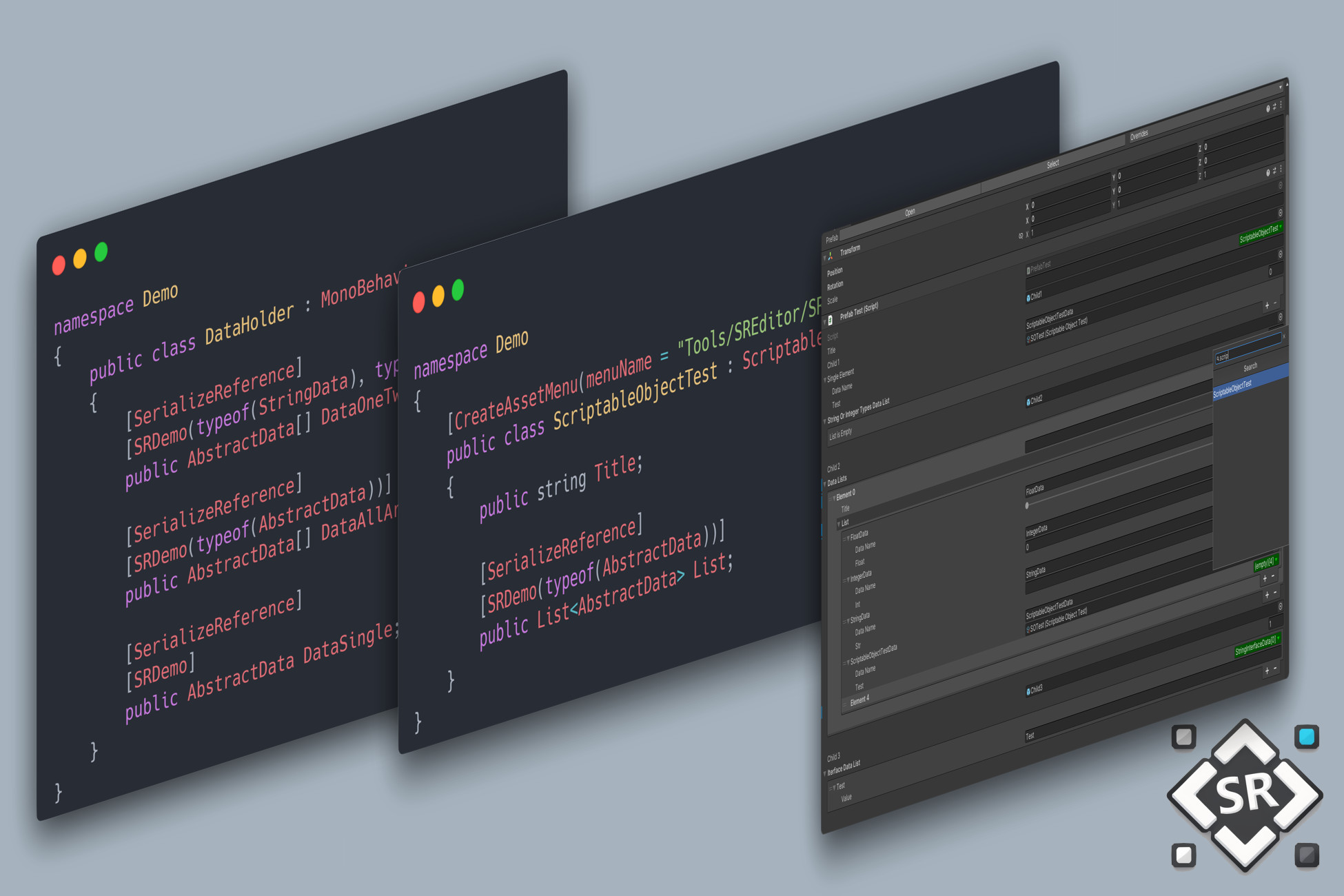Collapse the Transform component foldout
Screen dimensions: 1344x896
click(824, 258)
